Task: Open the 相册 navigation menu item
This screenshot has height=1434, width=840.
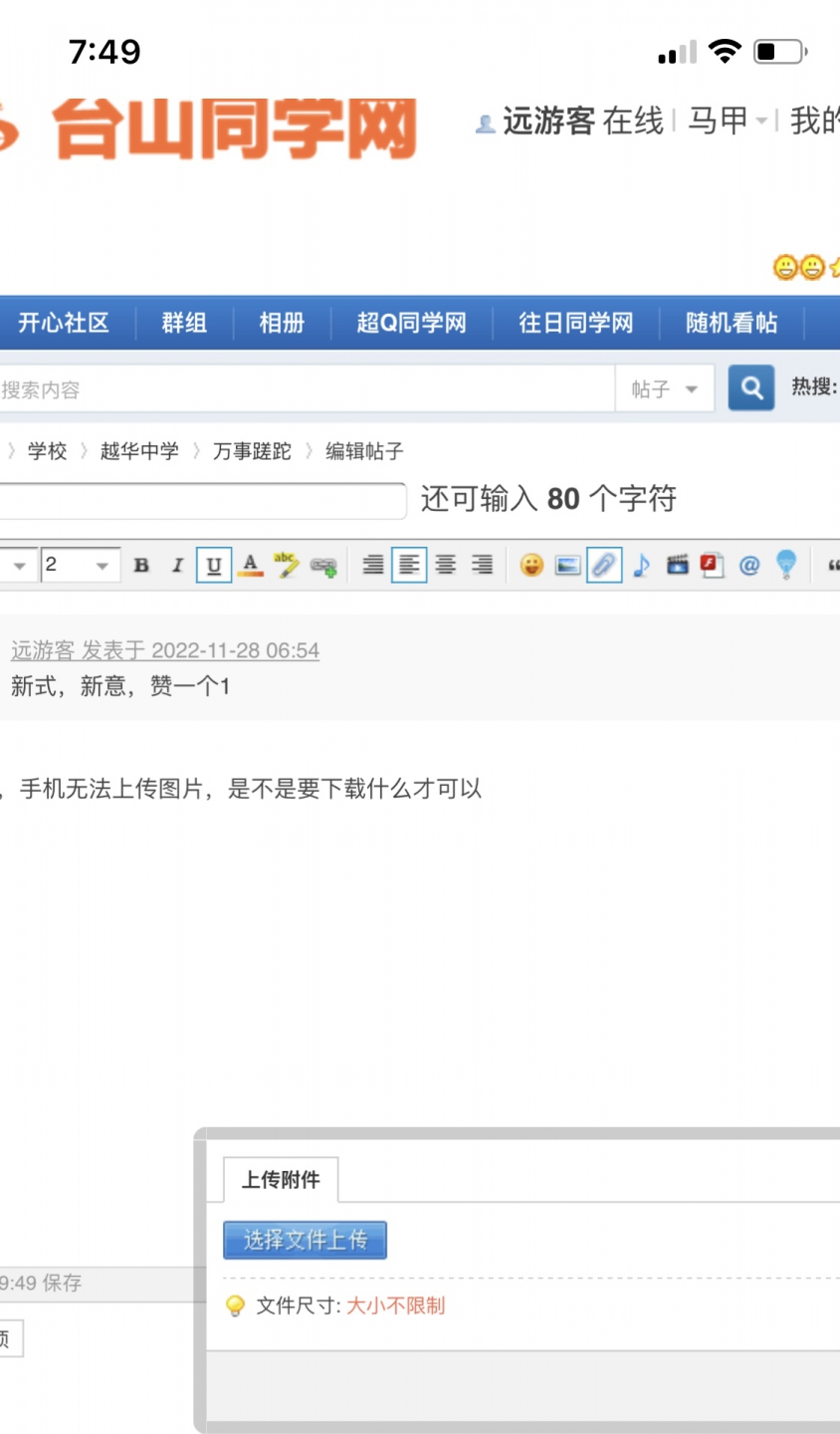Action: (282, 323)
